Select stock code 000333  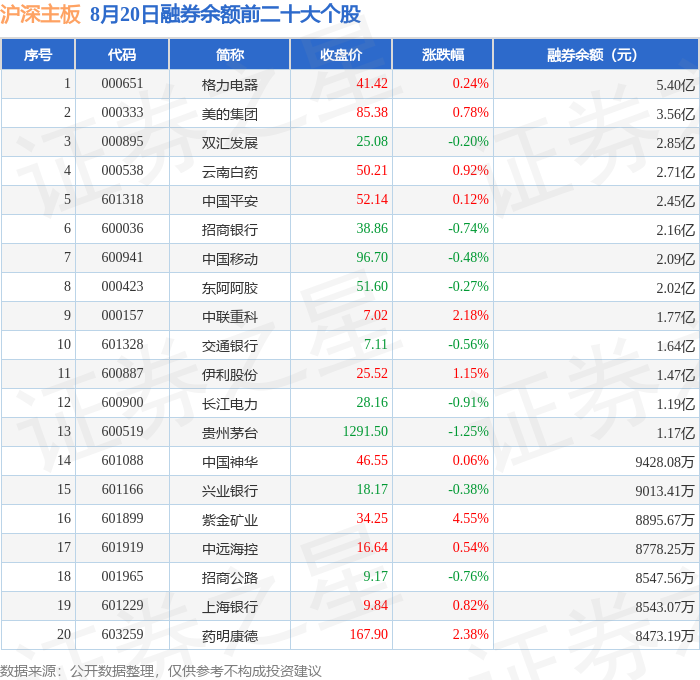122,112
